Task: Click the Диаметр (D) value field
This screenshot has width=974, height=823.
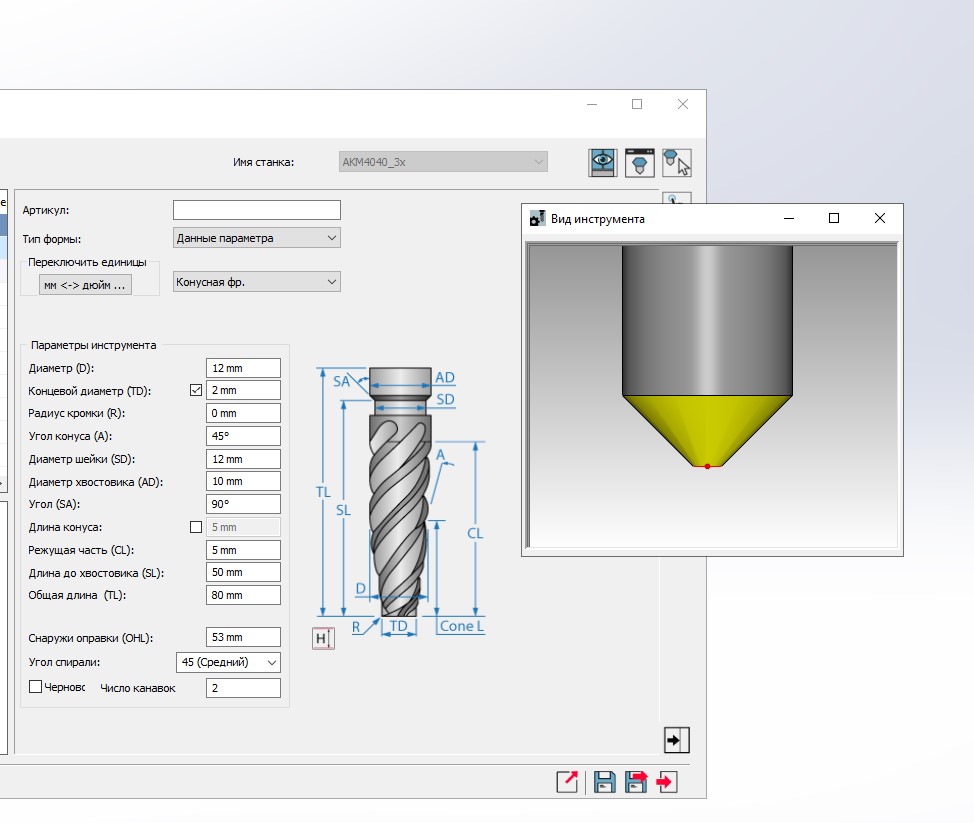Action: (243, 368)
